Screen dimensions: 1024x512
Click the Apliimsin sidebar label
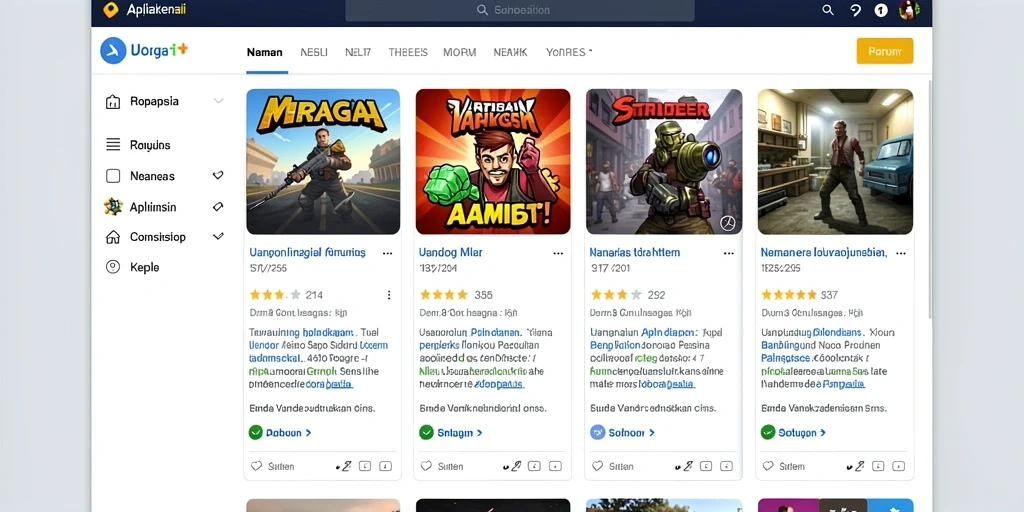(x=153, y=207)
